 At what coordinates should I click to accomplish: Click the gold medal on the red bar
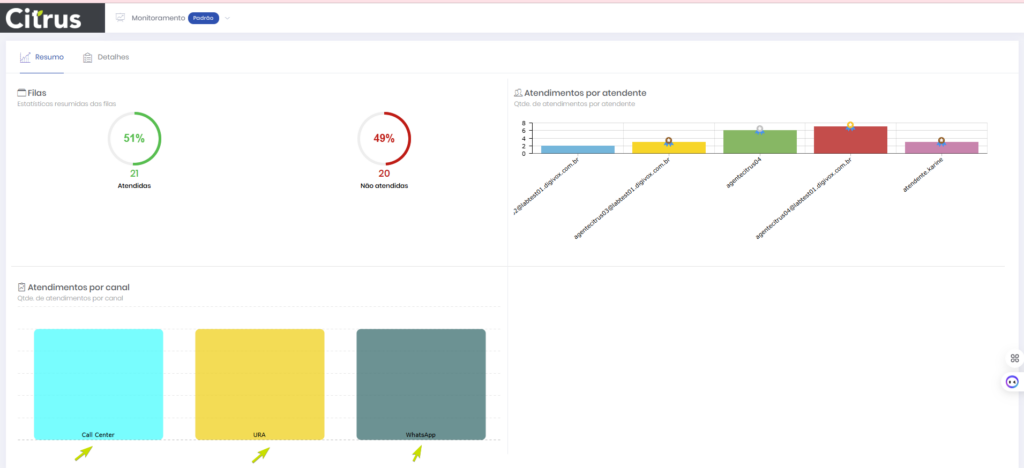850,126
